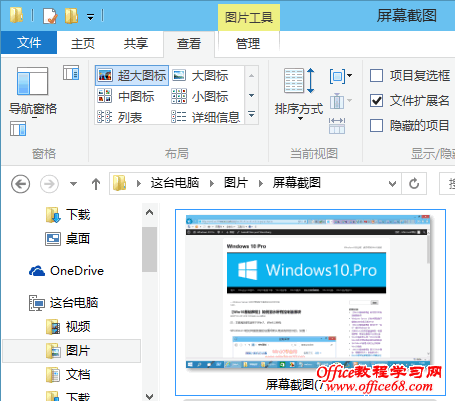Choose 大图标 large icons layout
The height and width of the screenshot is (401, 455).
[200, 76]
